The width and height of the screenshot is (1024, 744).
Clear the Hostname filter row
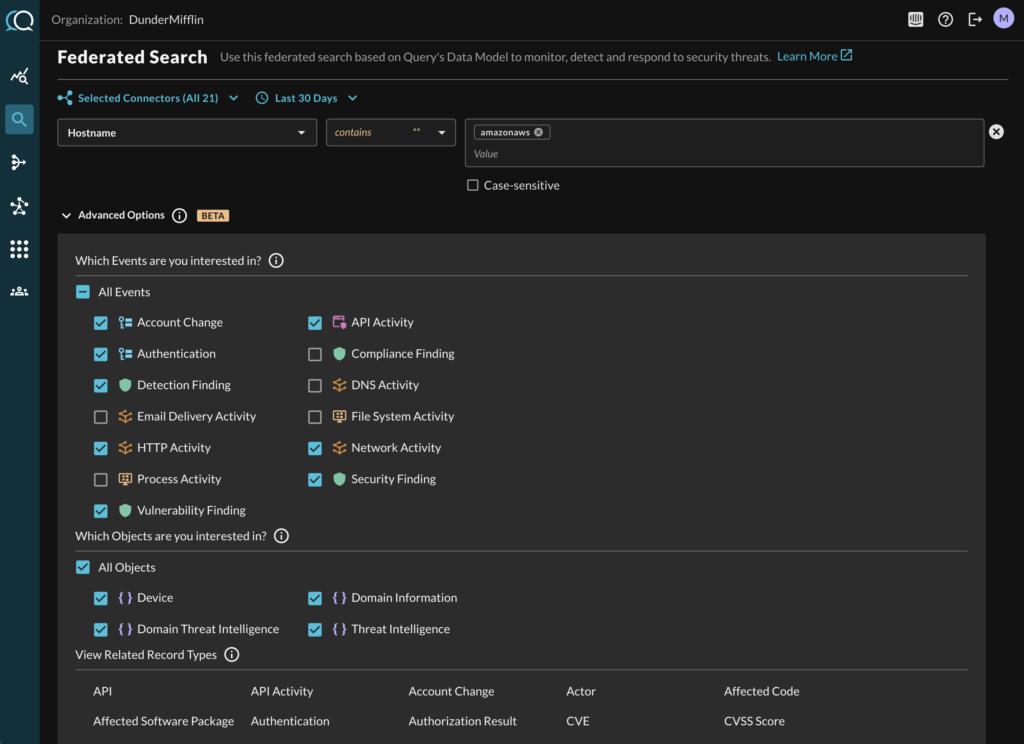coord(996,132)
